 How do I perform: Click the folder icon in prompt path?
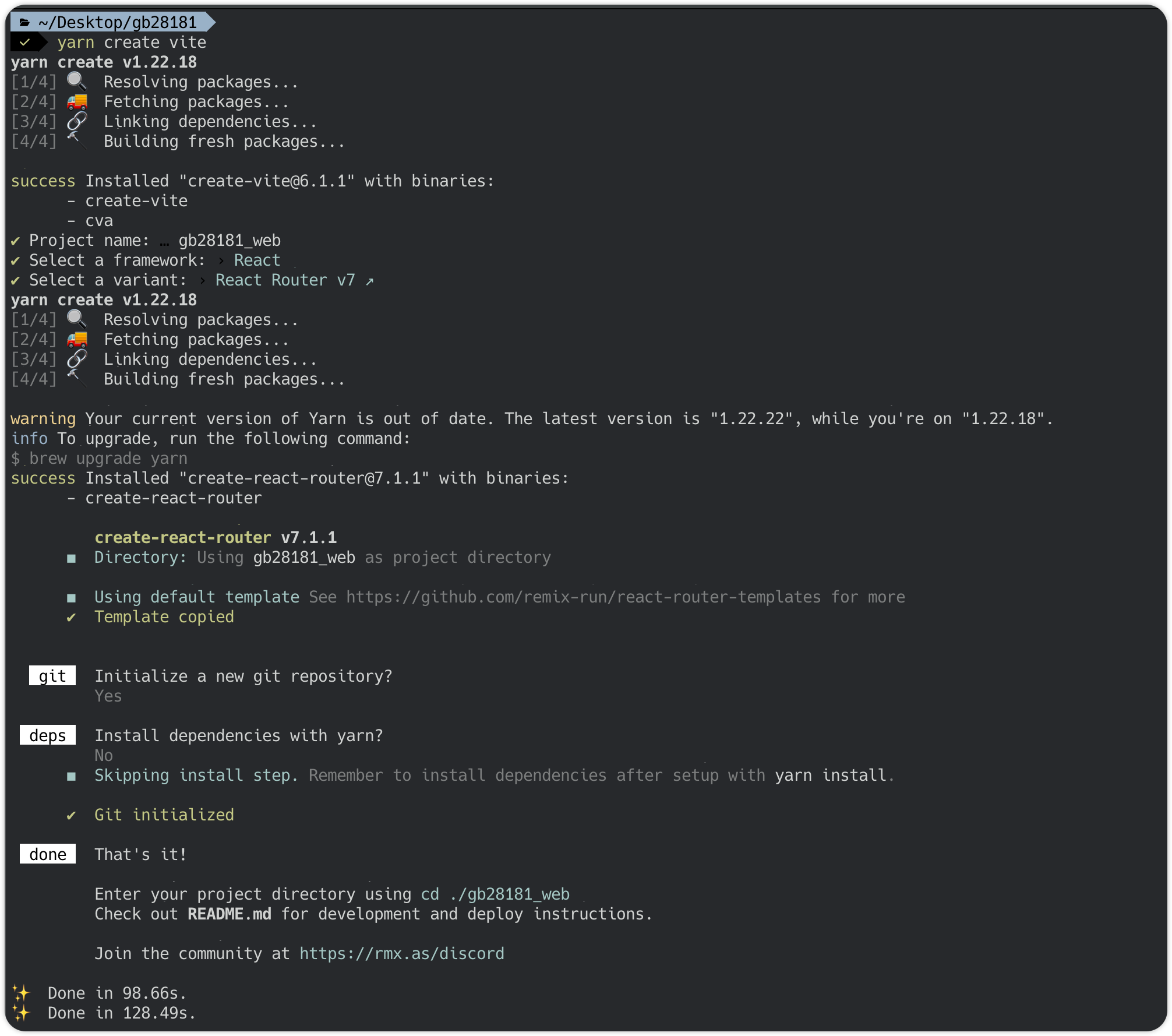(24, 23)
